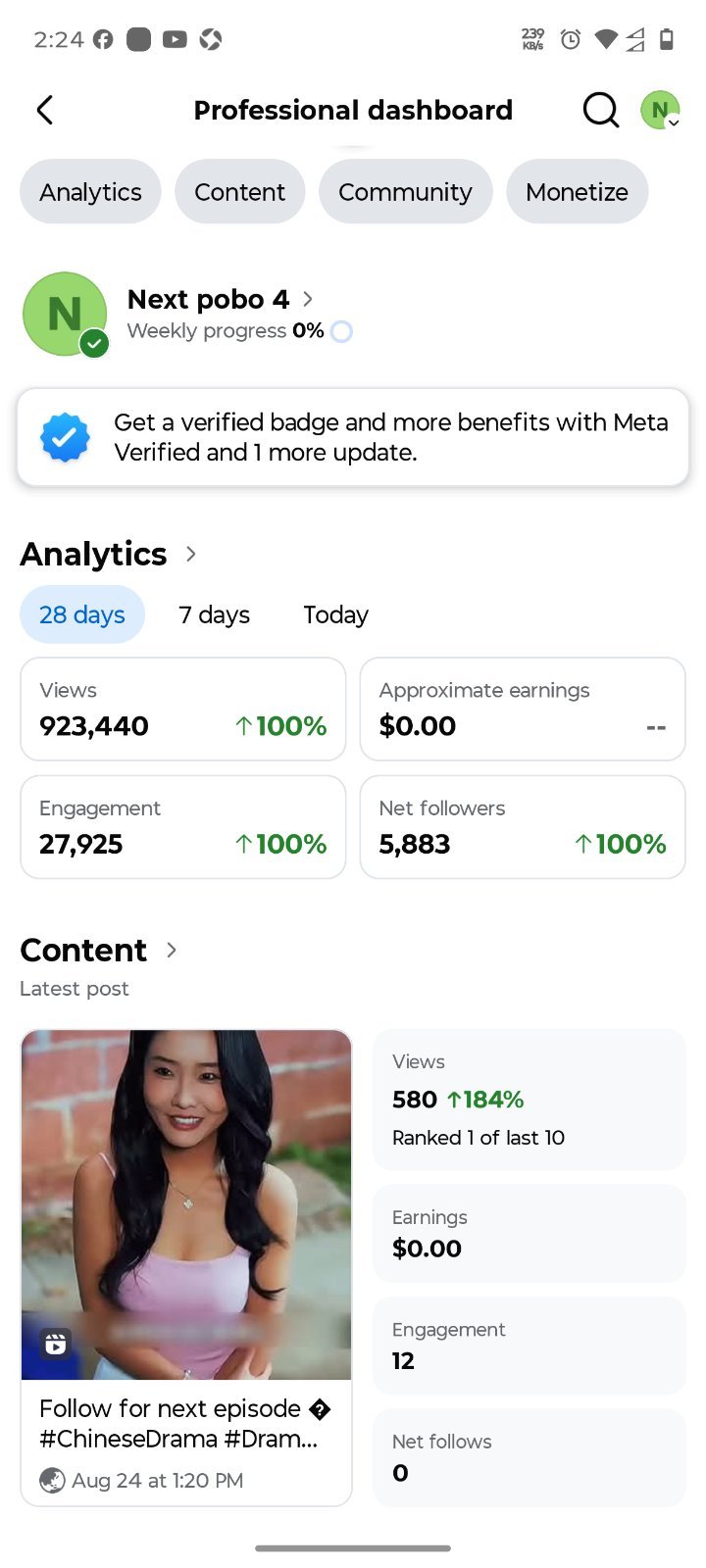
Task: Select the 28 days range
Action: pos(82,614)
